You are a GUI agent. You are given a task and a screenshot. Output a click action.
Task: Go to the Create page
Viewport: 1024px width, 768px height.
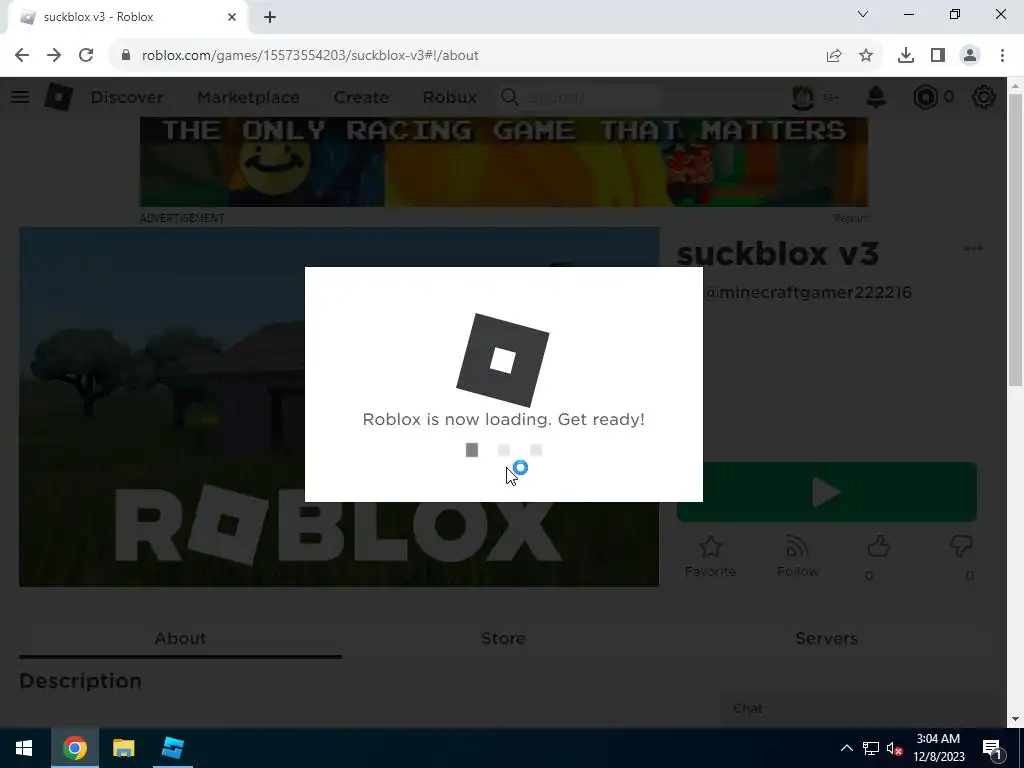pyautogui.click(x=361, y=97)
